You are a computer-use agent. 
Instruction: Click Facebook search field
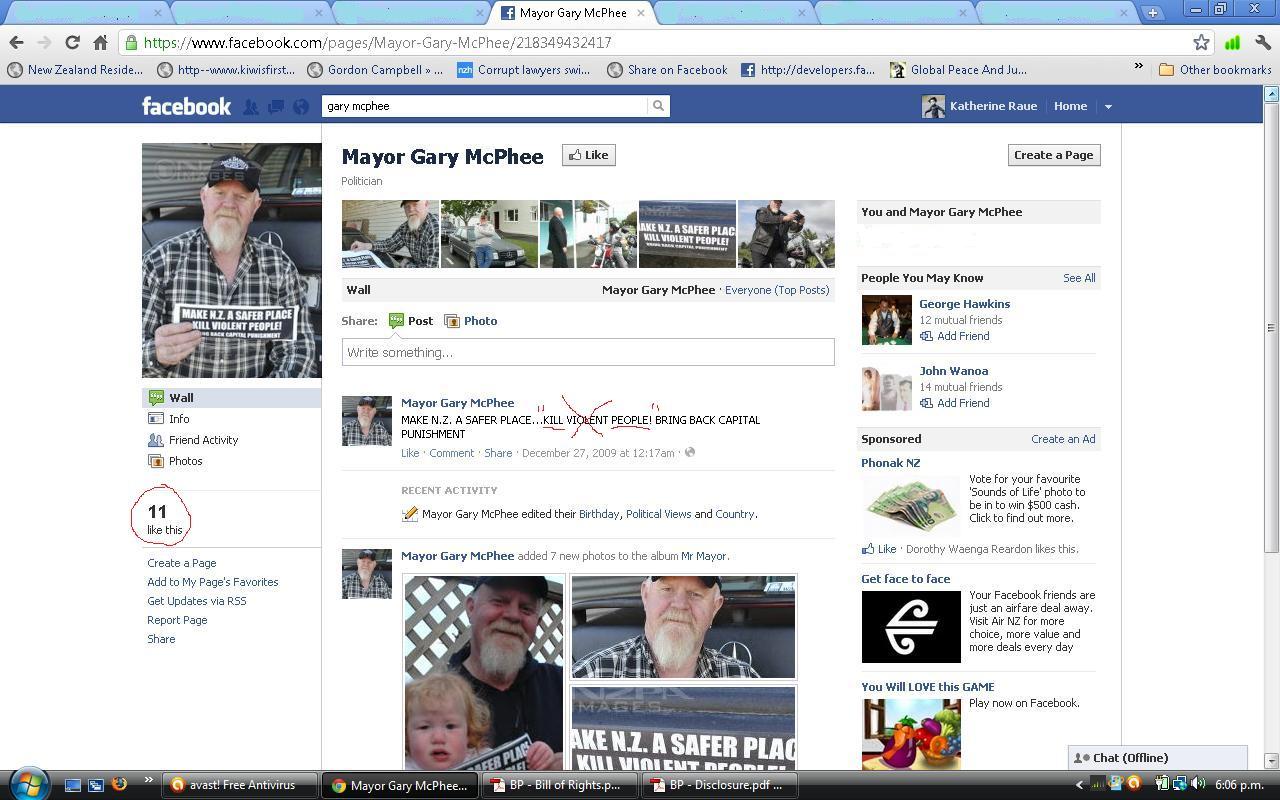pos(485,106)
